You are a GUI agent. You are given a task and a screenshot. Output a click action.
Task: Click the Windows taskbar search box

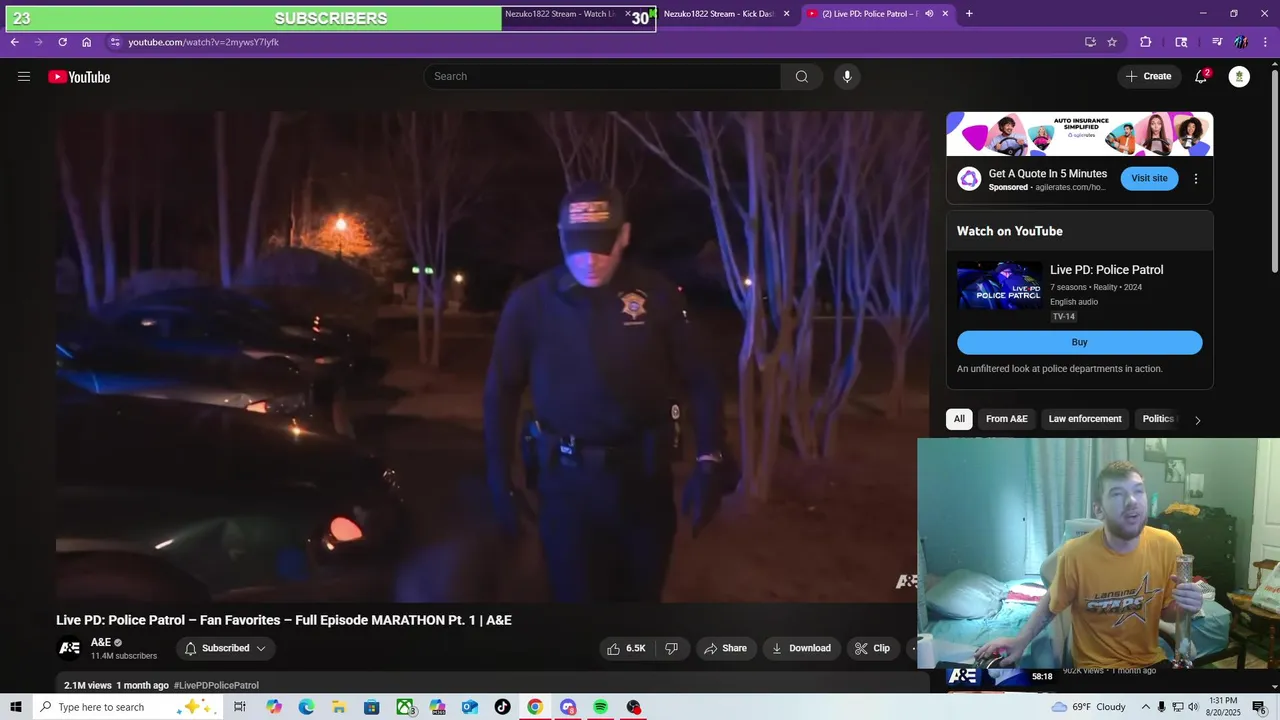click(x=128, y=707)
